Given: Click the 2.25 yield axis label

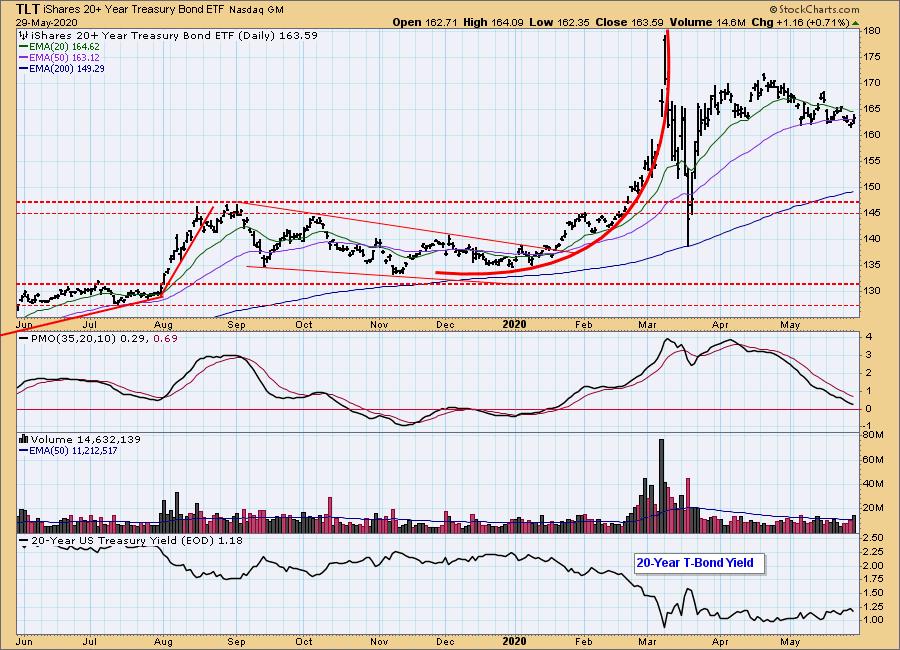Looking at the screenshot, I should [x=873, y=552].
